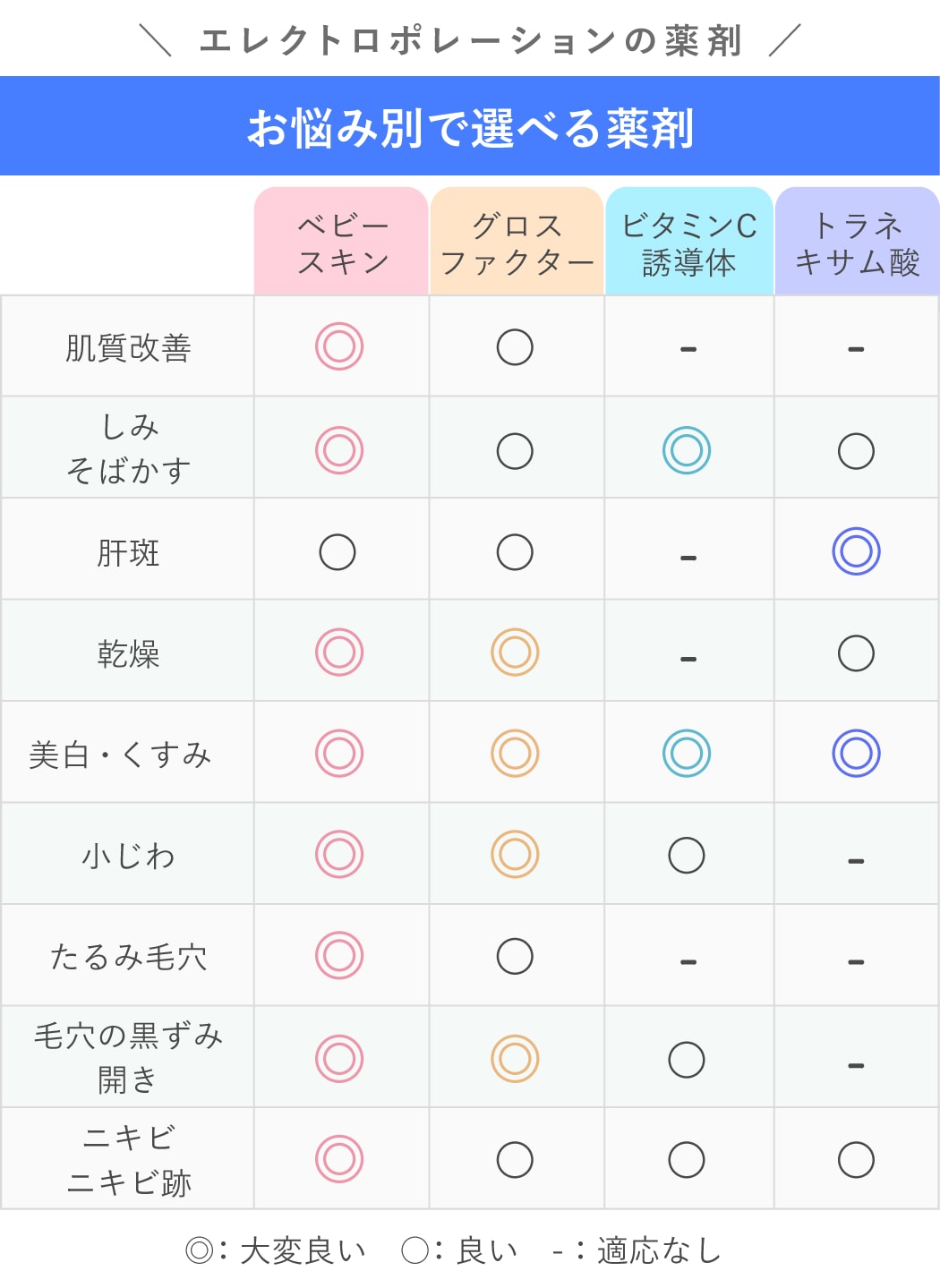Viewport: 940px width, 1288px height.
Task: Click the エレクトロポレーションの薬剤 heading
Action: pos(470,41)
